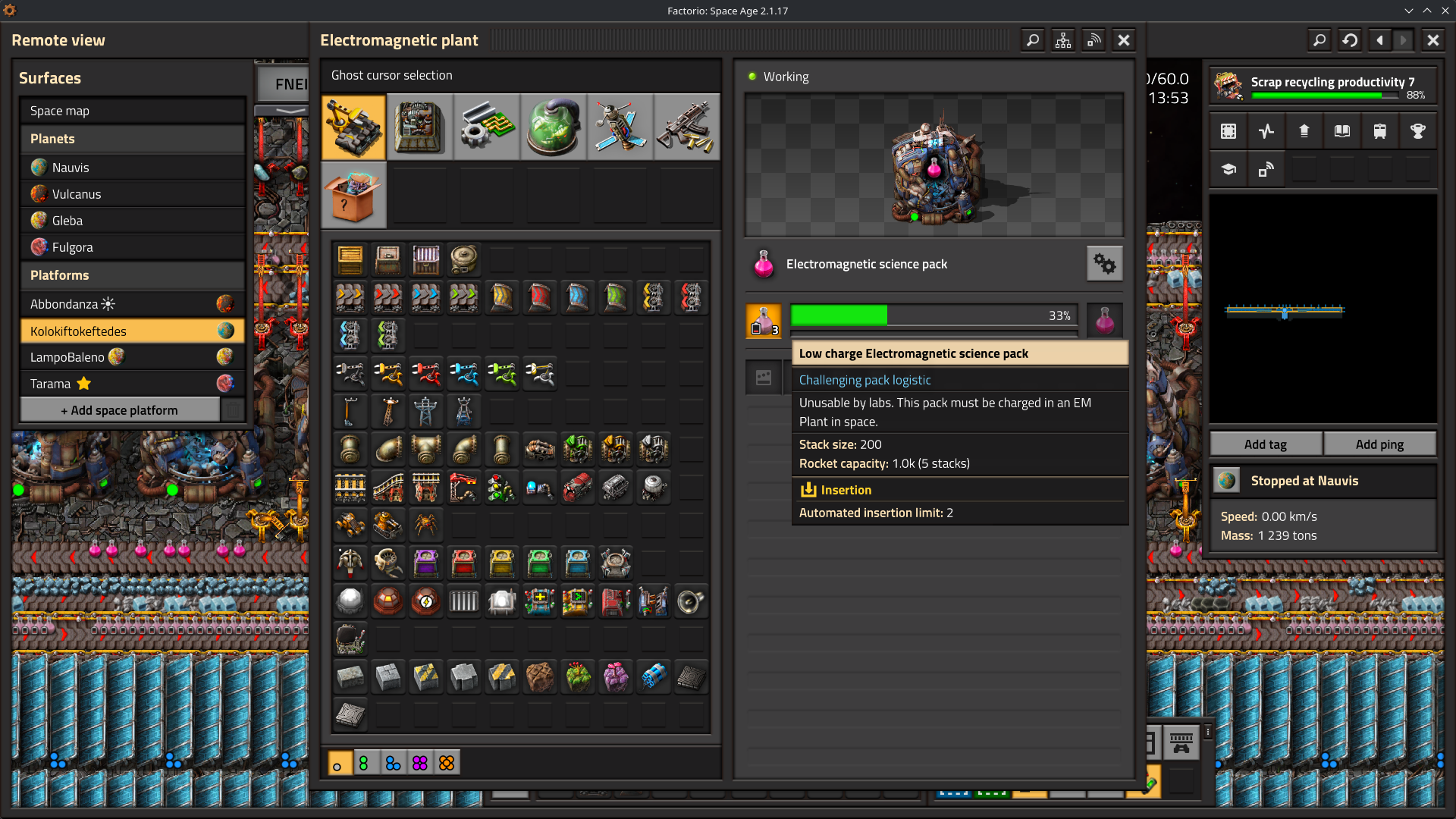The width and height of the screenshot is (1456, 819).
Task: Select the decider combinator
Action: coord(577,601)
